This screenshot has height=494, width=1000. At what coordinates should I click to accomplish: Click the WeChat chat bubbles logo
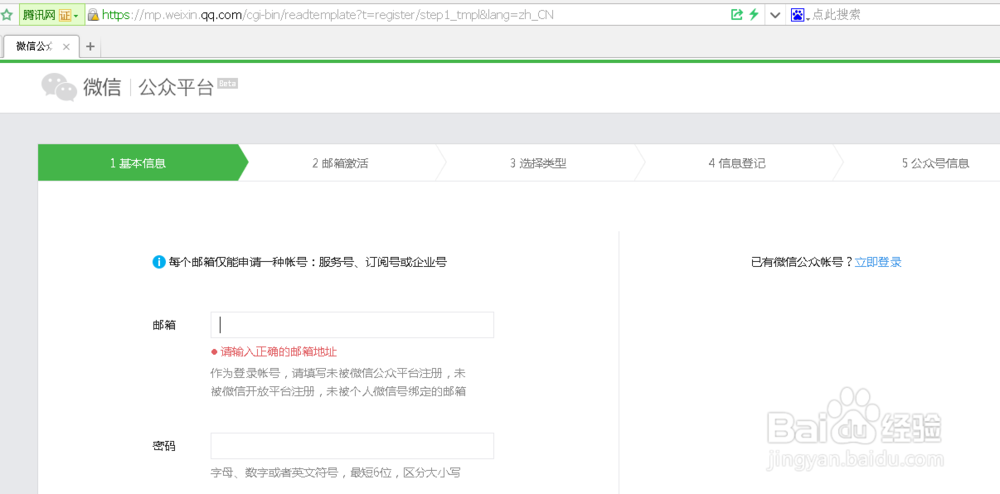click(x=59, y=87)
